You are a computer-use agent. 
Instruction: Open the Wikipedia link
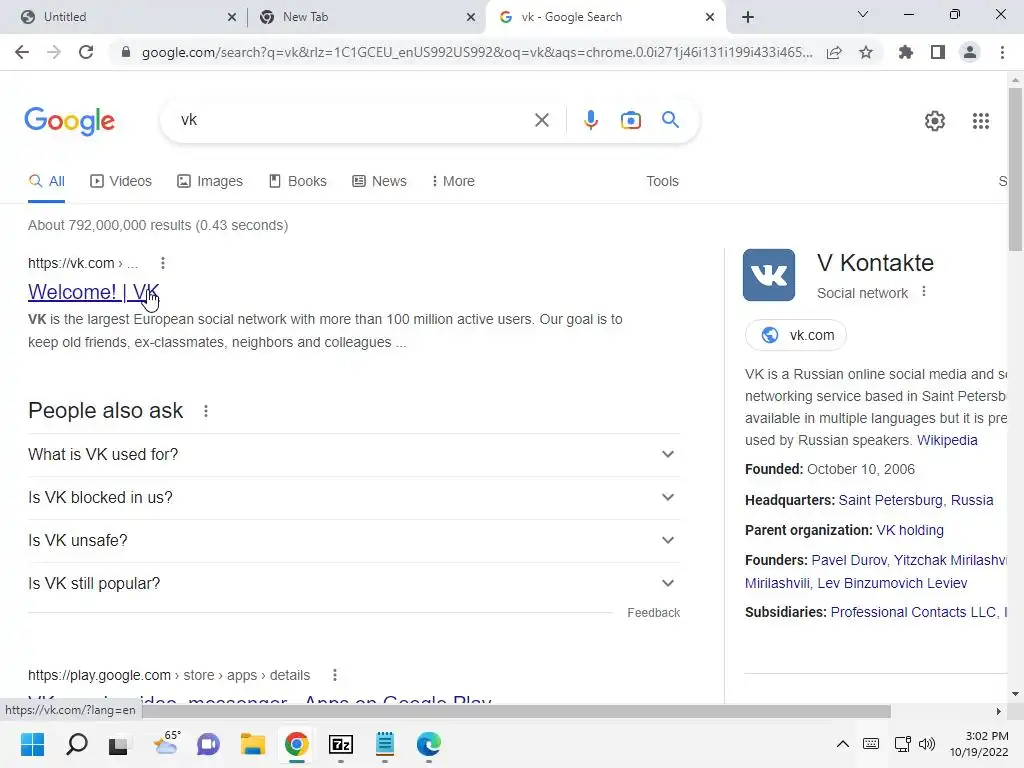[947, 440]
